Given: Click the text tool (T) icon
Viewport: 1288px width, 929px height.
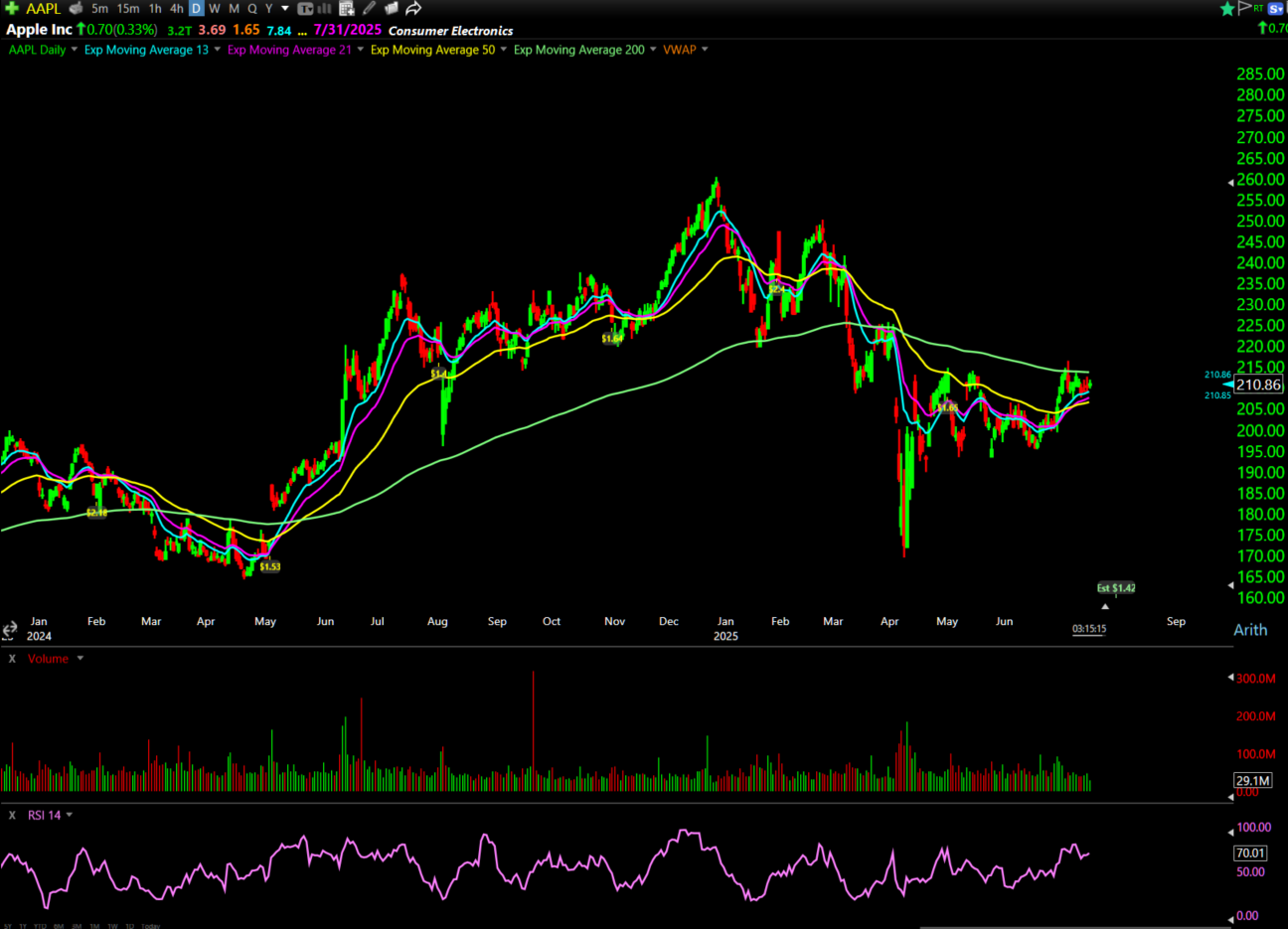Looking at the screenshot, I should coord(306,9).
